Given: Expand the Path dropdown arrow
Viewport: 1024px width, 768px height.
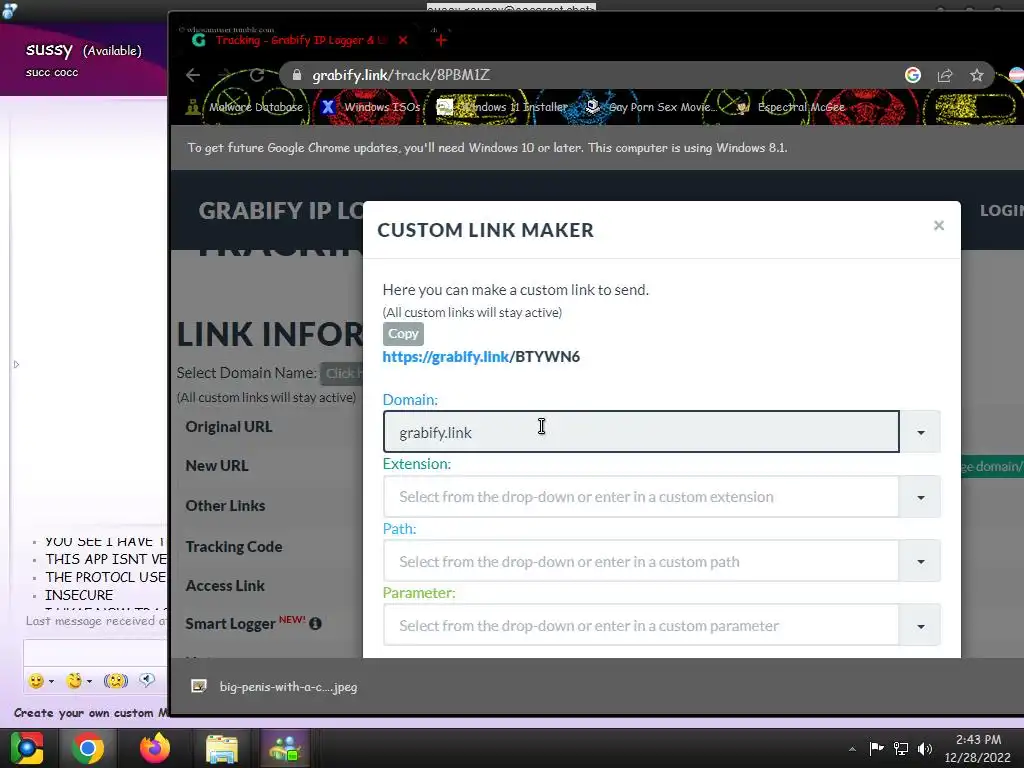Looking at the screenshot, I should coord(920,561).
